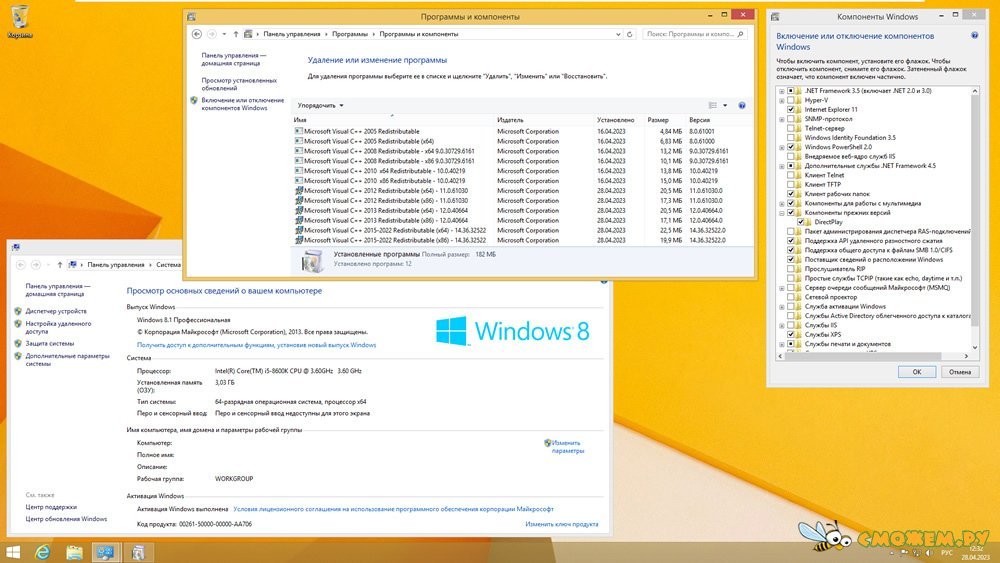This screenshot has width=1000, height=563.
Task: Click the shield icon next to Device Manager
Action: tap(18, 311)
